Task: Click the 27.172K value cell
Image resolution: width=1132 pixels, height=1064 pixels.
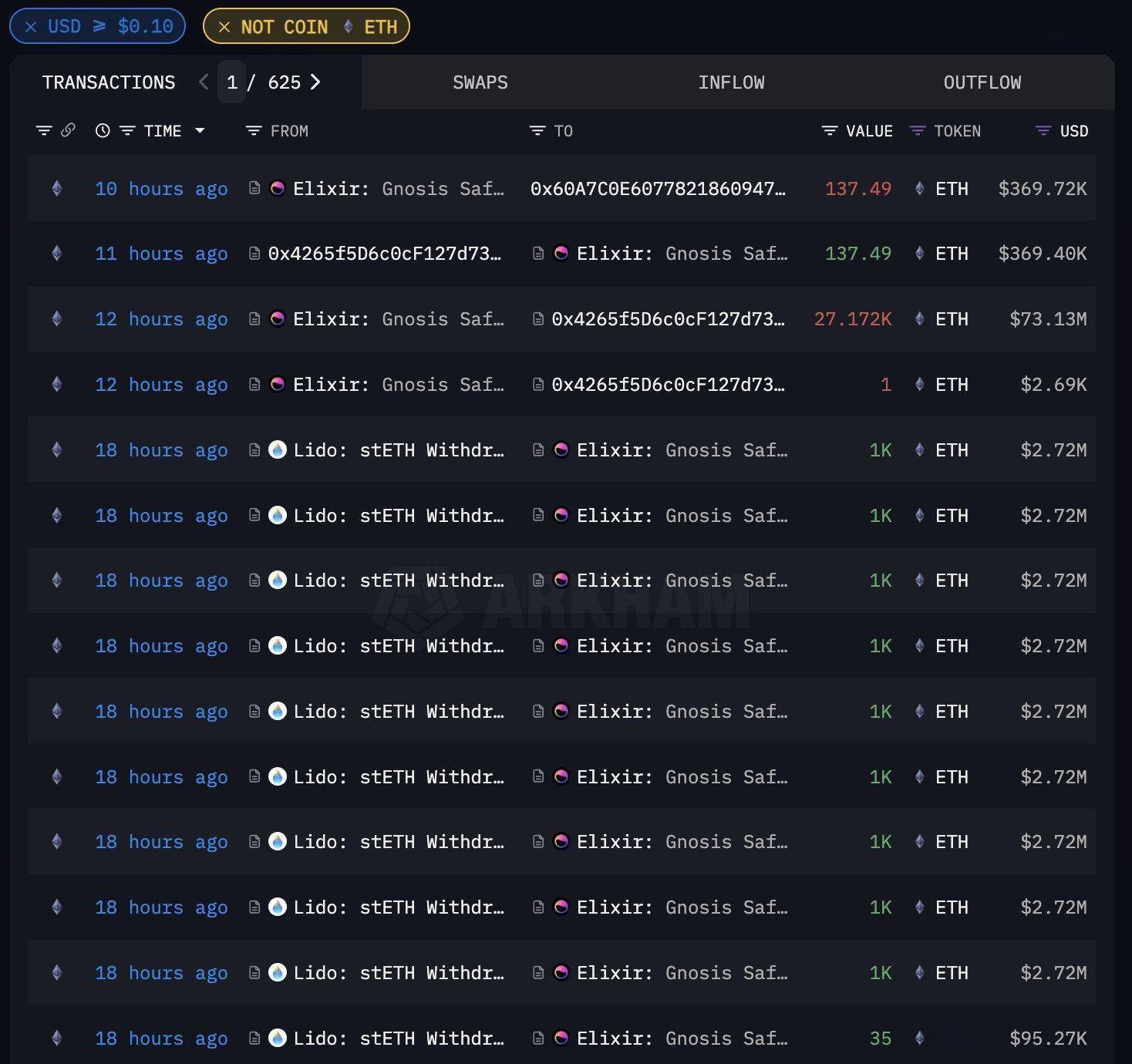Action: [x=853, y=319]
